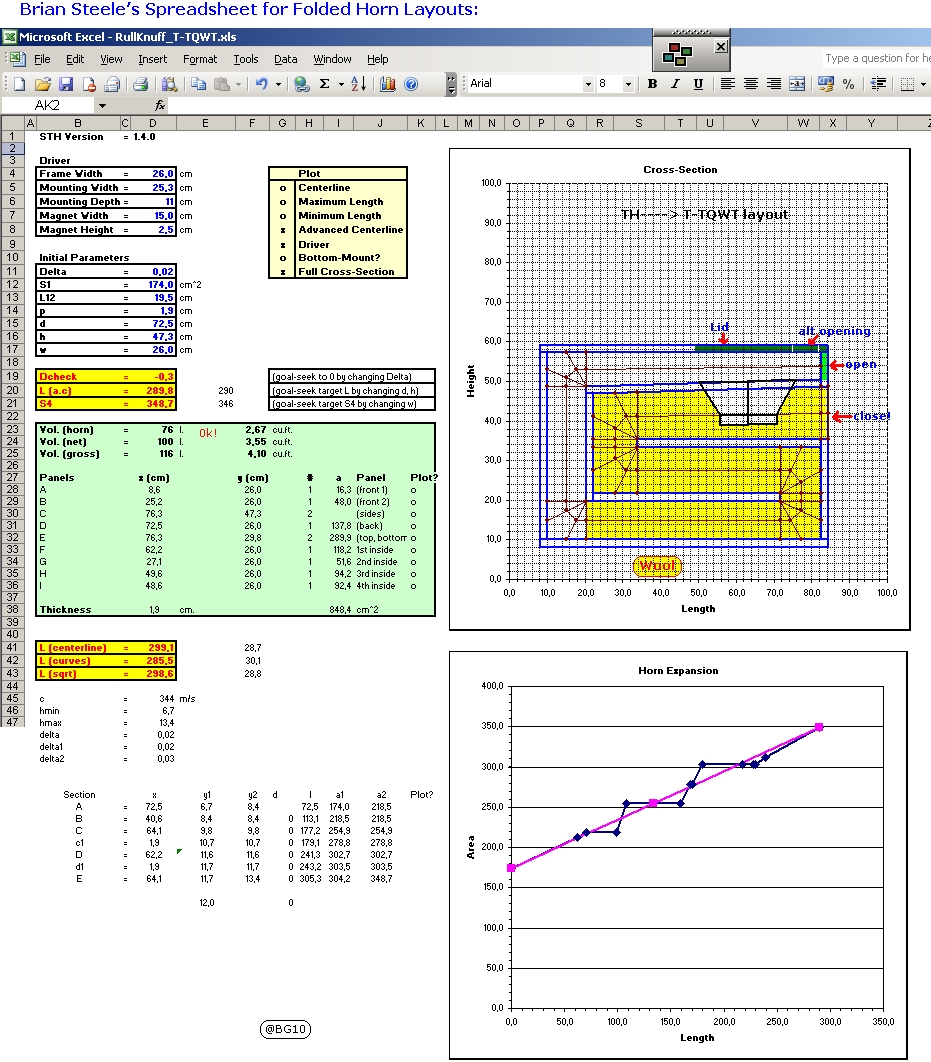Viewport: 931px width, 1062px height.
Task: Open the Data menu
Action: tap(286, 59)
